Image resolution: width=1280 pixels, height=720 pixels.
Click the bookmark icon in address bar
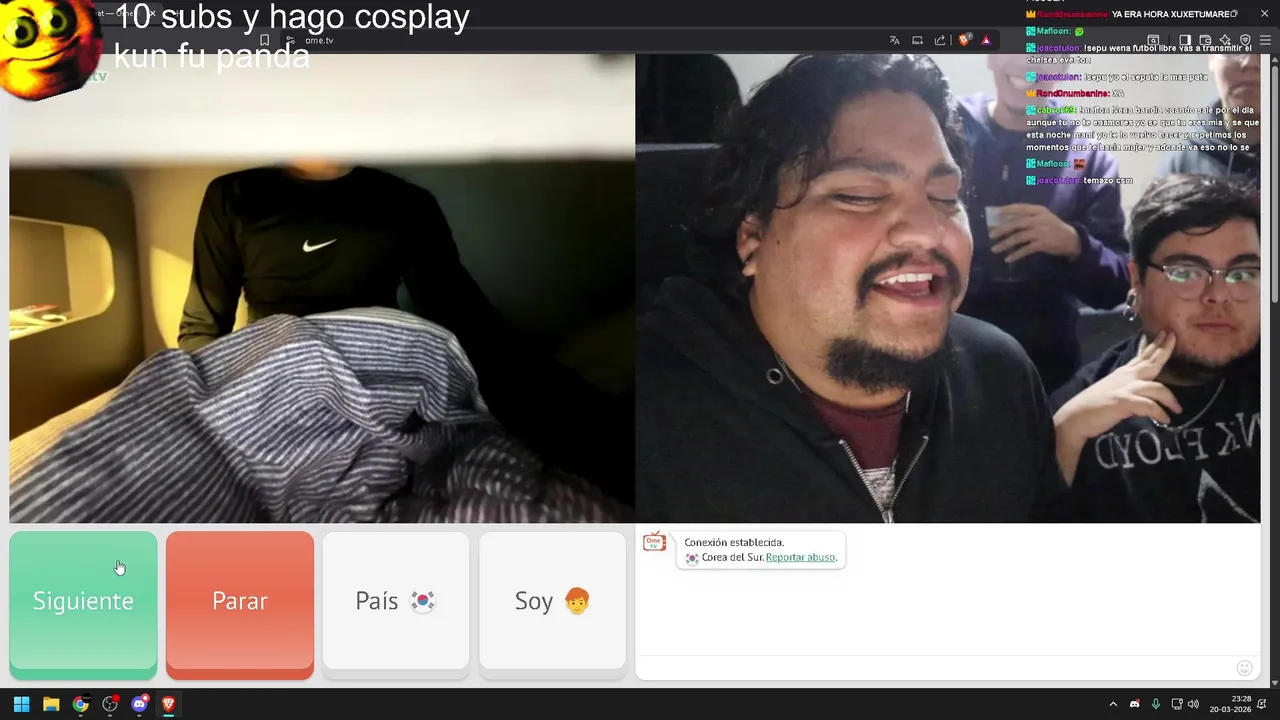pyautogui.click(x=265, y=40)
